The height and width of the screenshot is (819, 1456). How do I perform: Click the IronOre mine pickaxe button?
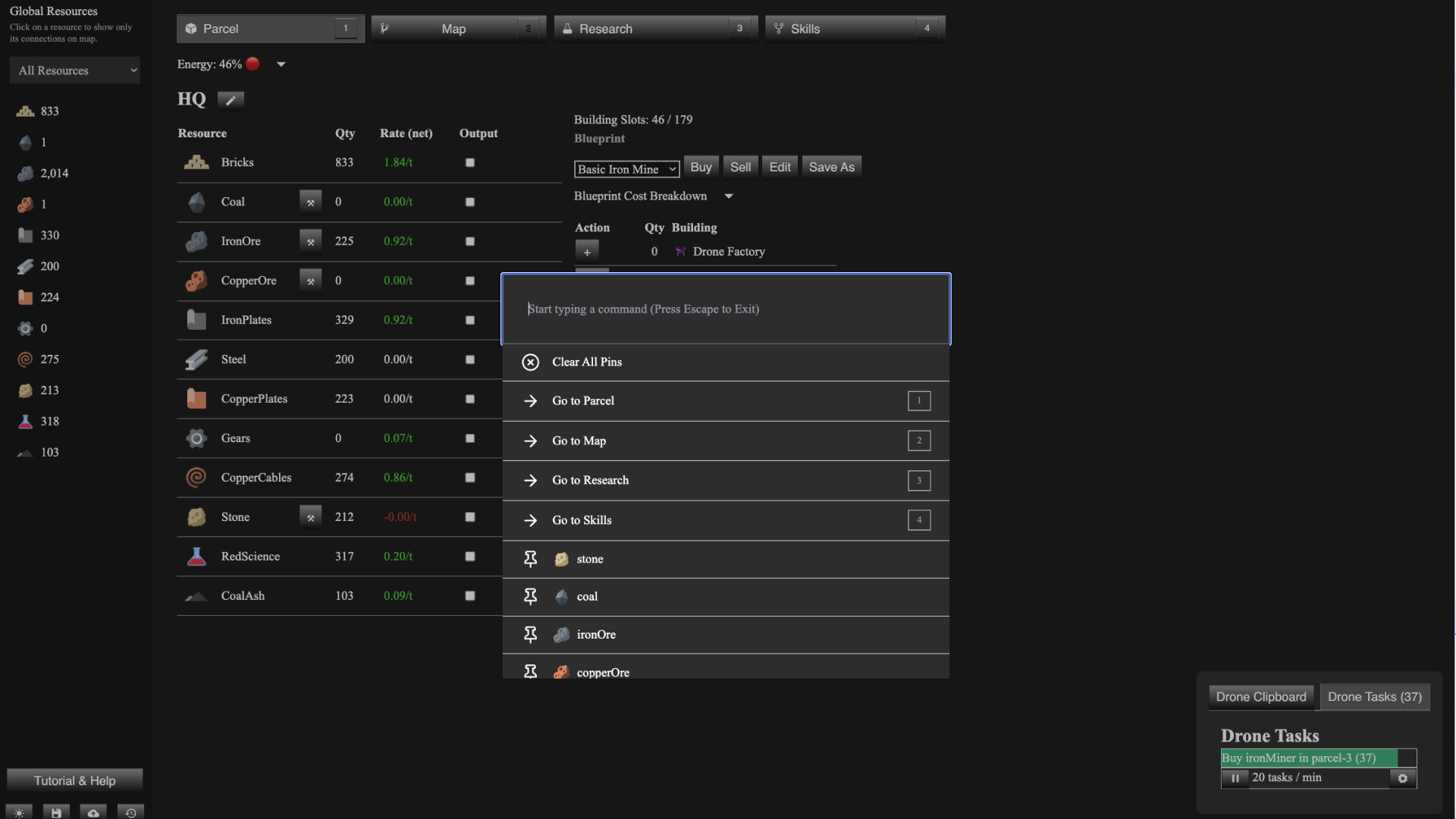(x=310, y=241)
